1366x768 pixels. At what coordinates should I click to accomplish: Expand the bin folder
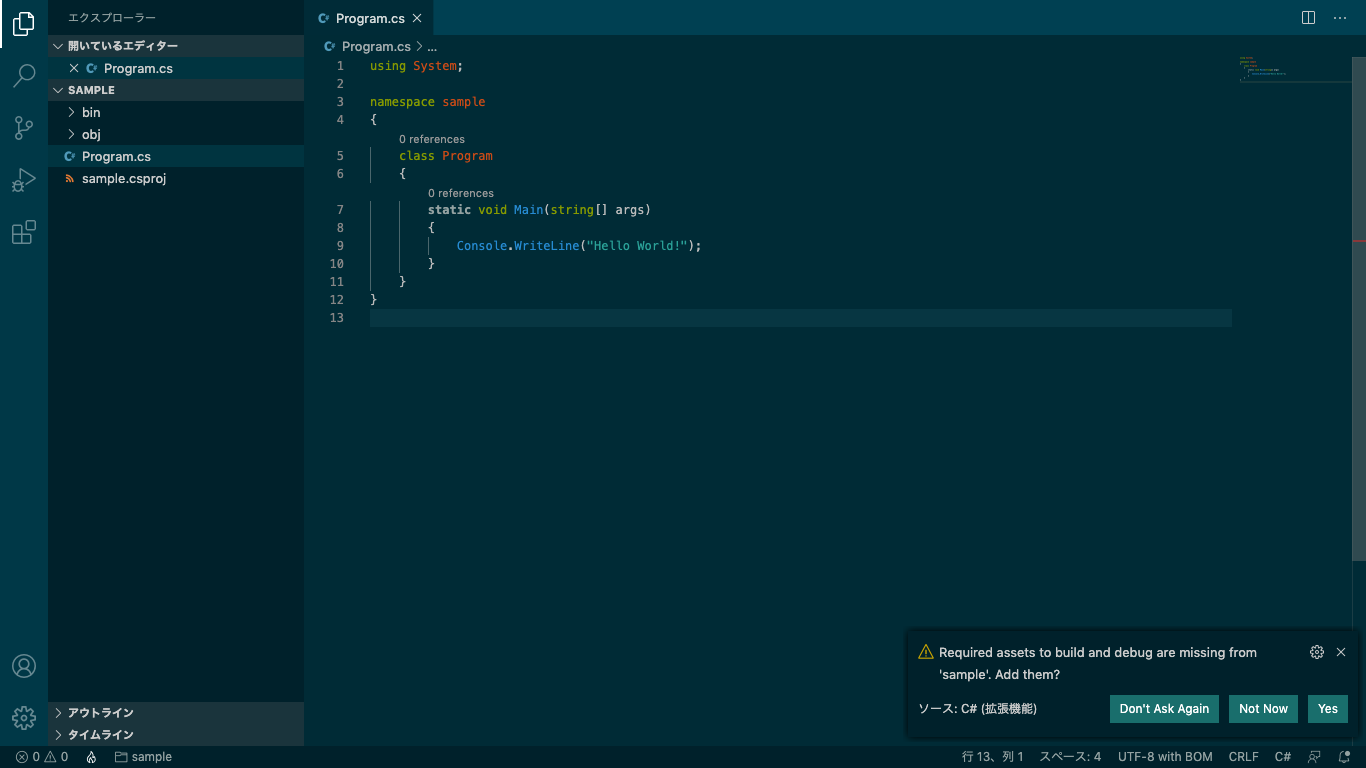(x=176, y=112)
